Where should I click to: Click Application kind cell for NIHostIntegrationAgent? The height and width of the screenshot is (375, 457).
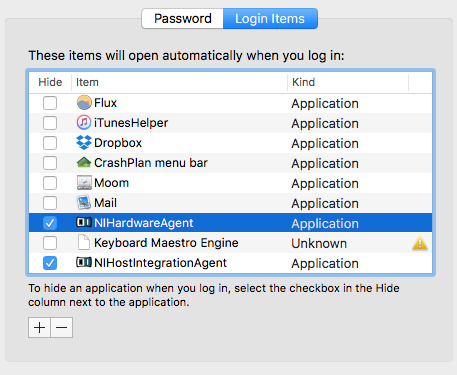[325, 264]
